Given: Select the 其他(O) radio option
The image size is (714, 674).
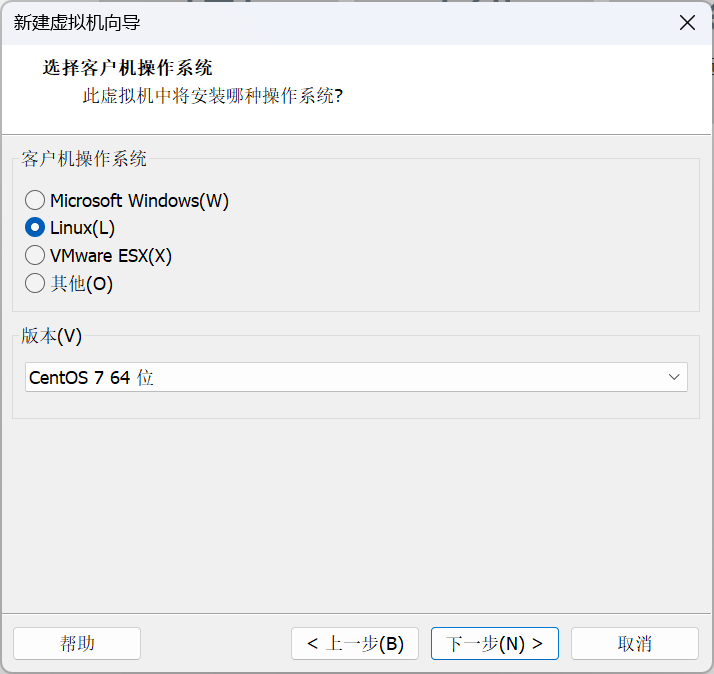Looking at the screenshot, I should [x=35, y=284].
